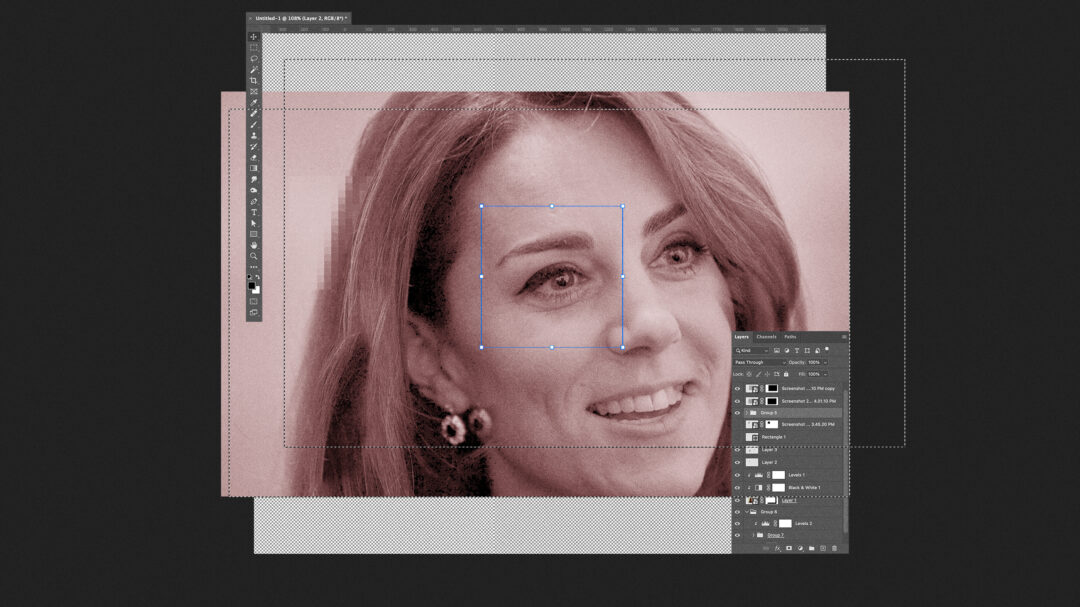Click the delete layer trash icon
Image resolution: width=1080 pixels, height=607 pixels.
click(x=834, y=548)
